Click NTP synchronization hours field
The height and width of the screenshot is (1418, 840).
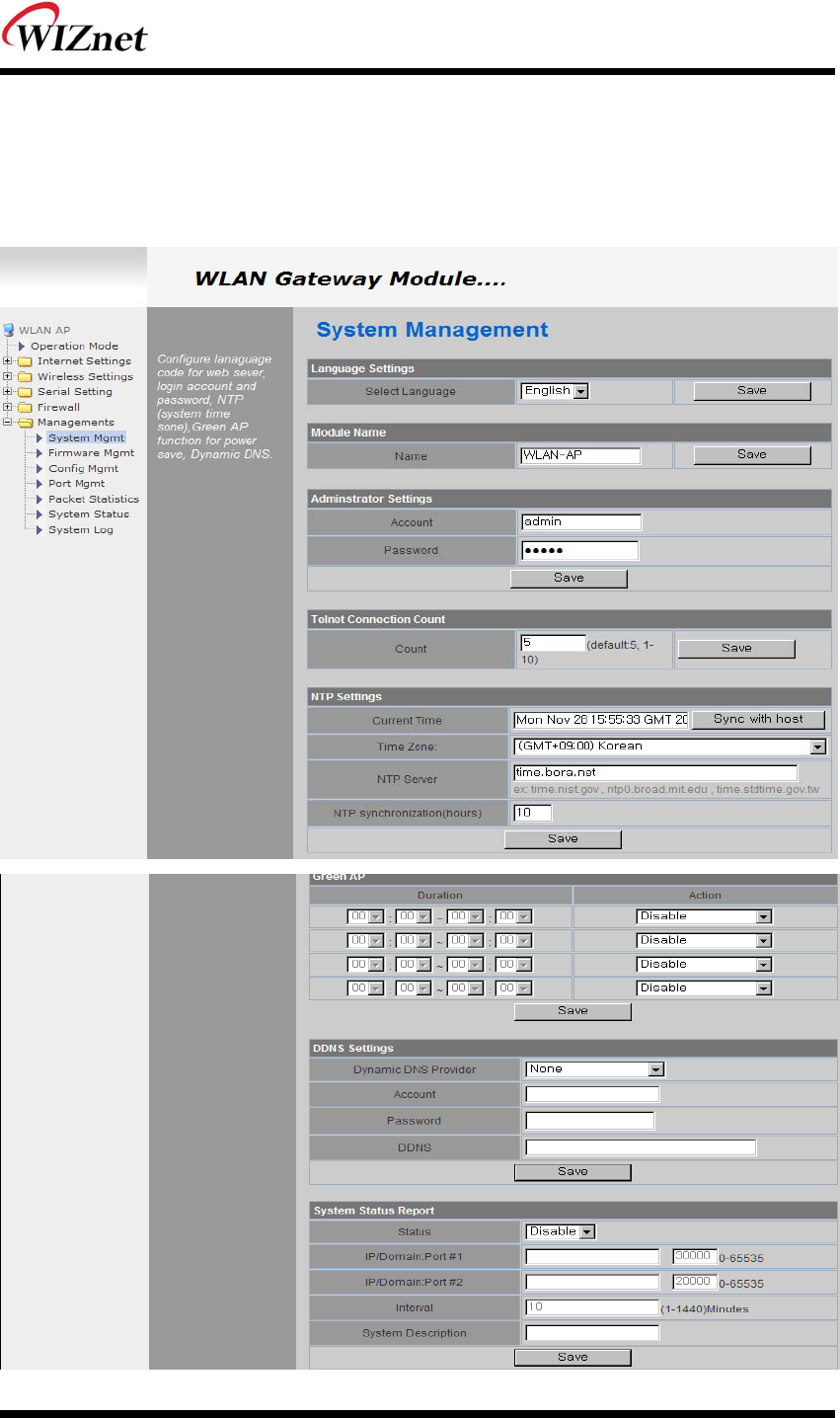(532, 813)
